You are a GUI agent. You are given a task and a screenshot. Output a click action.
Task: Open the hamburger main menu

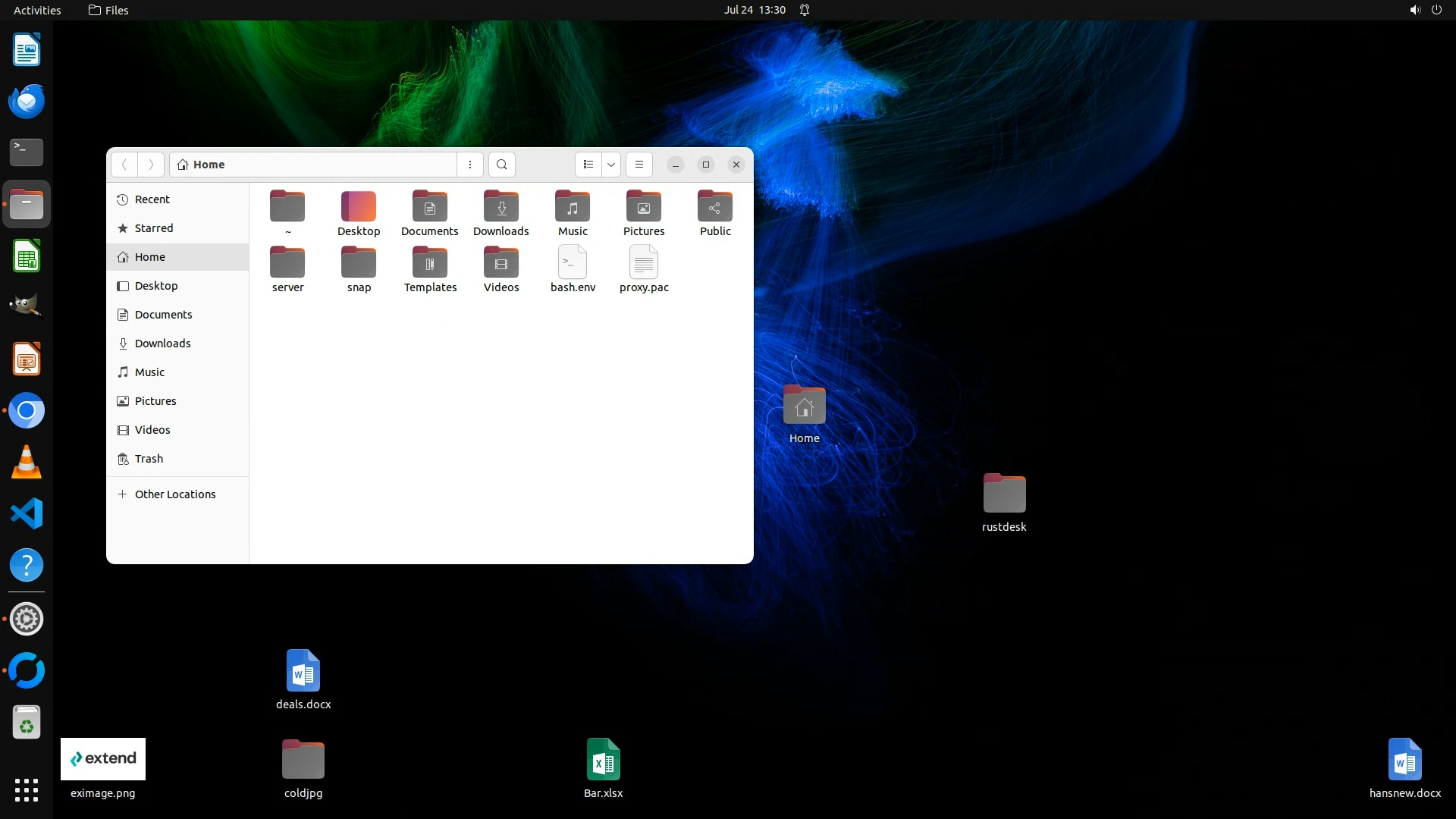(x=639, y=165)
